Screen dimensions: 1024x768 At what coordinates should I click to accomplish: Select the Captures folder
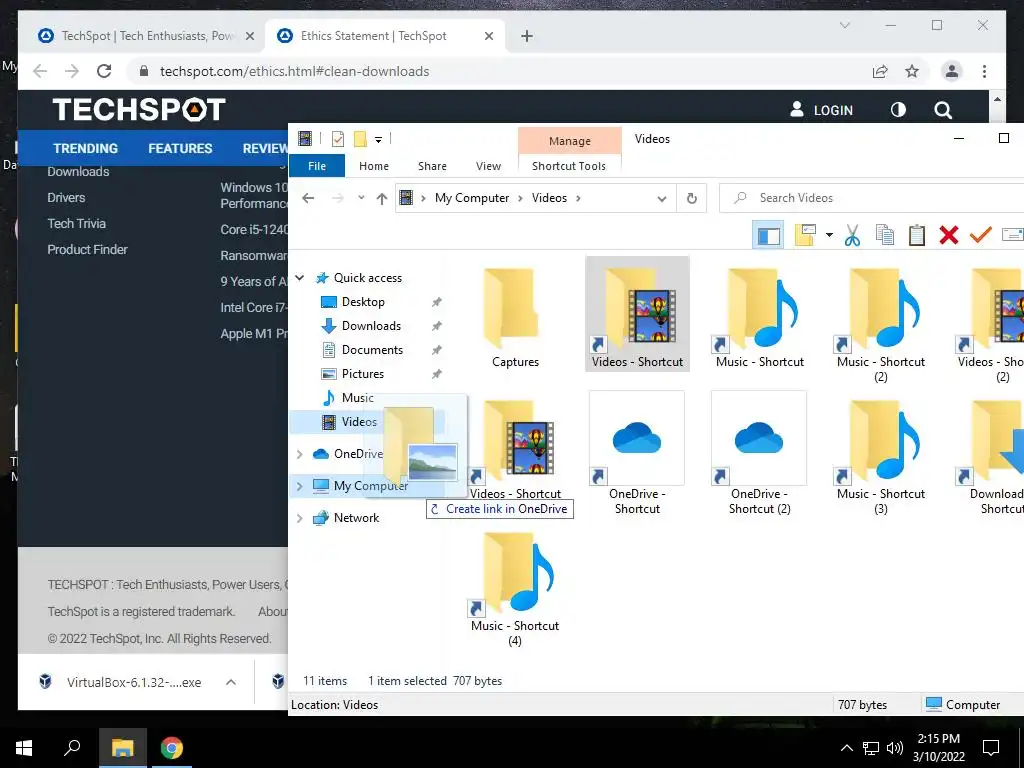click(515, 318)
